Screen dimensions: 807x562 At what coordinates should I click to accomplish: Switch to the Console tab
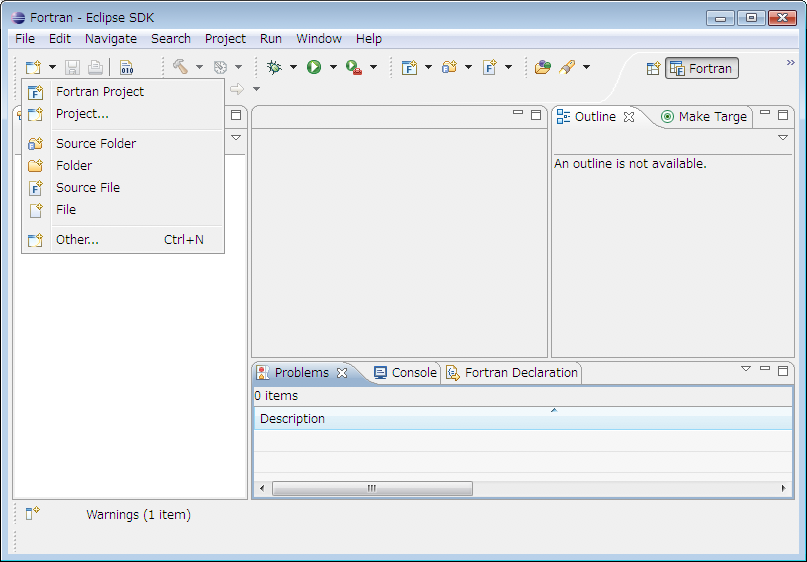click(x=405, y=373)
